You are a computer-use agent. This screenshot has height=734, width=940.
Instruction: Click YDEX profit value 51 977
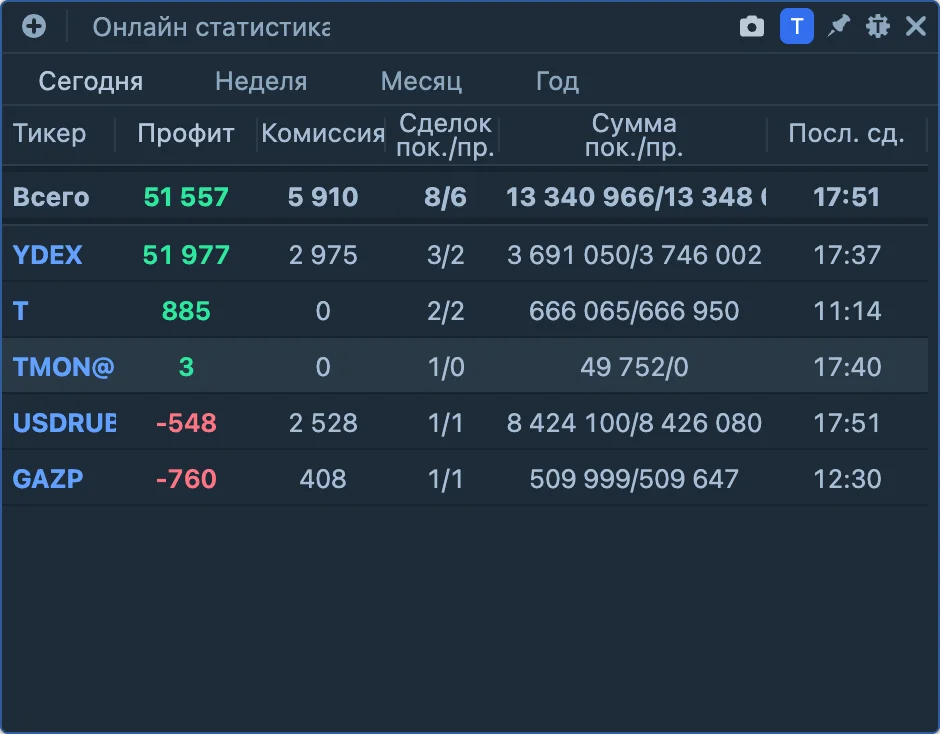pyautogui.click(x=186, y=255)
